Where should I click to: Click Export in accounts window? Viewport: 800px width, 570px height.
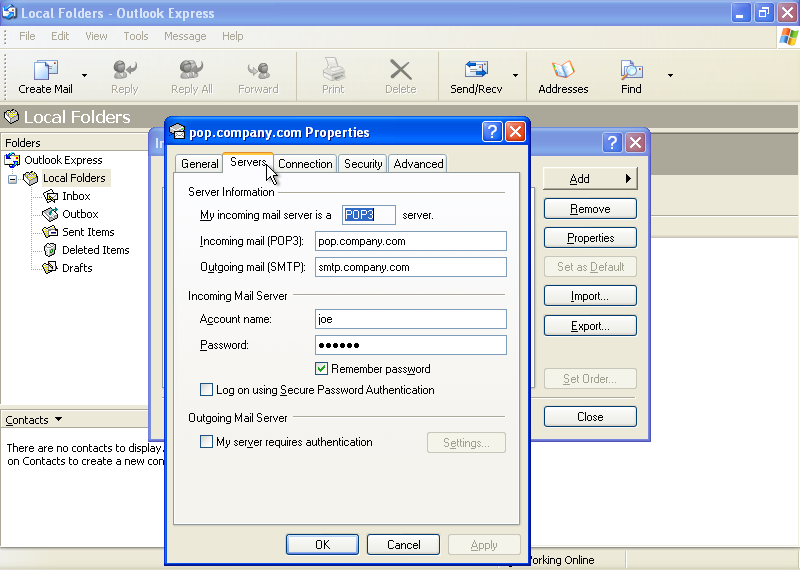pyautogui.click(x=590, y=326)
